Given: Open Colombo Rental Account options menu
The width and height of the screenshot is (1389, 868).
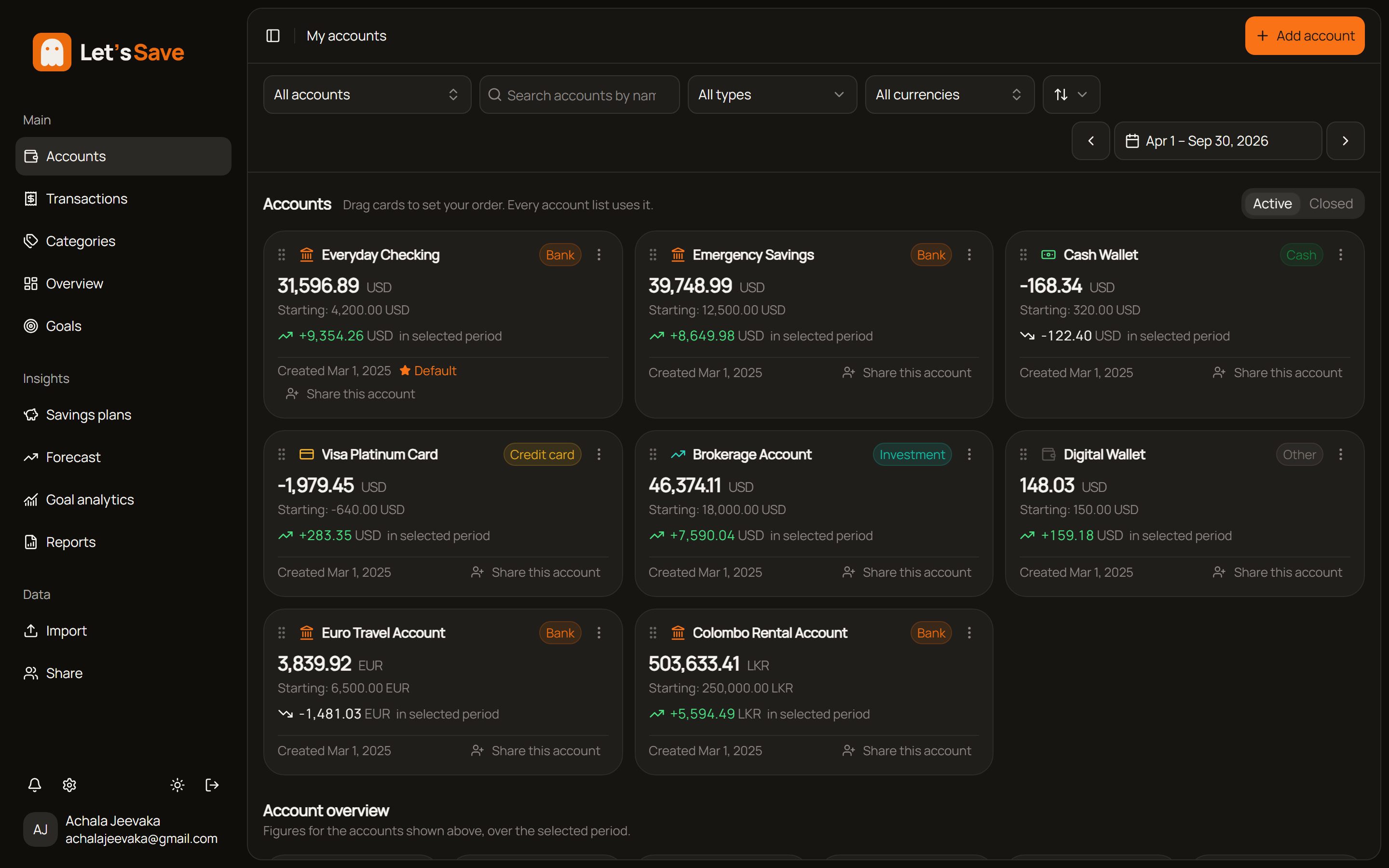Looking at the screenshot, I should [x=969, y=632].
